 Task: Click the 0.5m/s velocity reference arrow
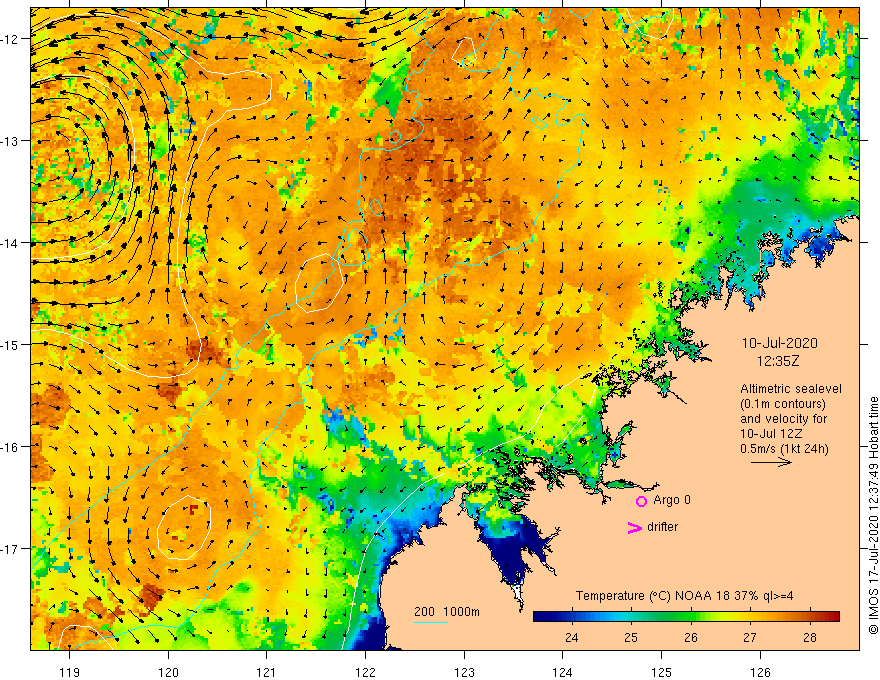(x=771, y=462)
